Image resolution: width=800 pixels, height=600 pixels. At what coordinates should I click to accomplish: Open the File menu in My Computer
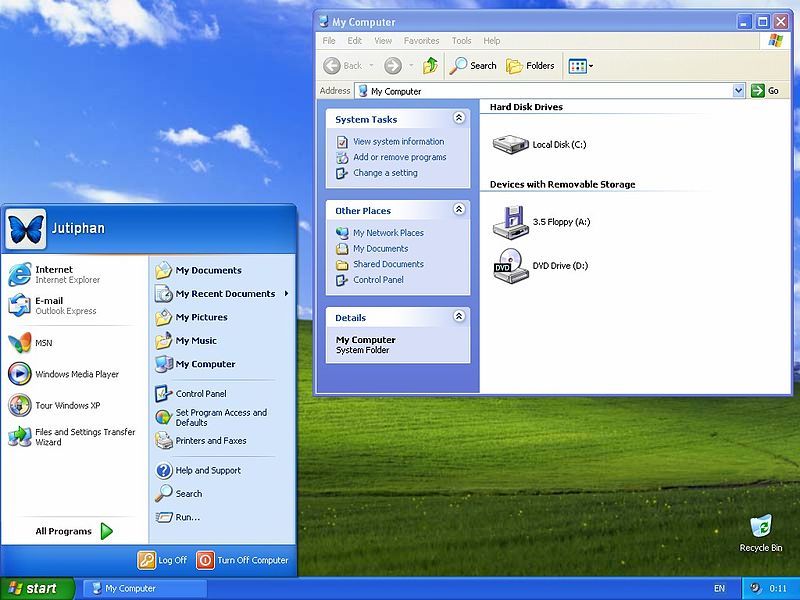pyautogui.click(x=329, y=41)
